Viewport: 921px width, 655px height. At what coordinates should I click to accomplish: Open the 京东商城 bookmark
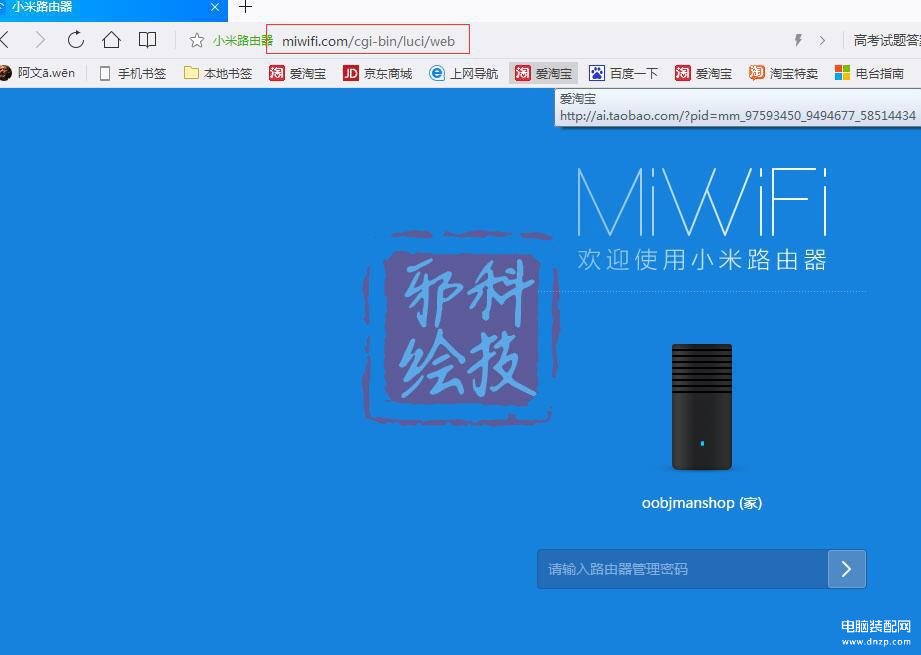378,73
